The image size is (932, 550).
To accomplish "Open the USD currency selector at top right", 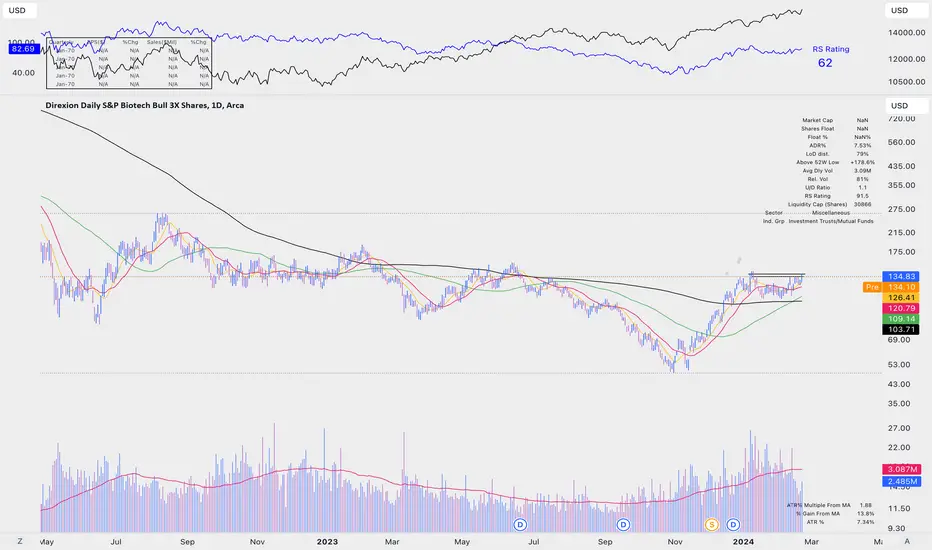I will [x=906, y=10].
